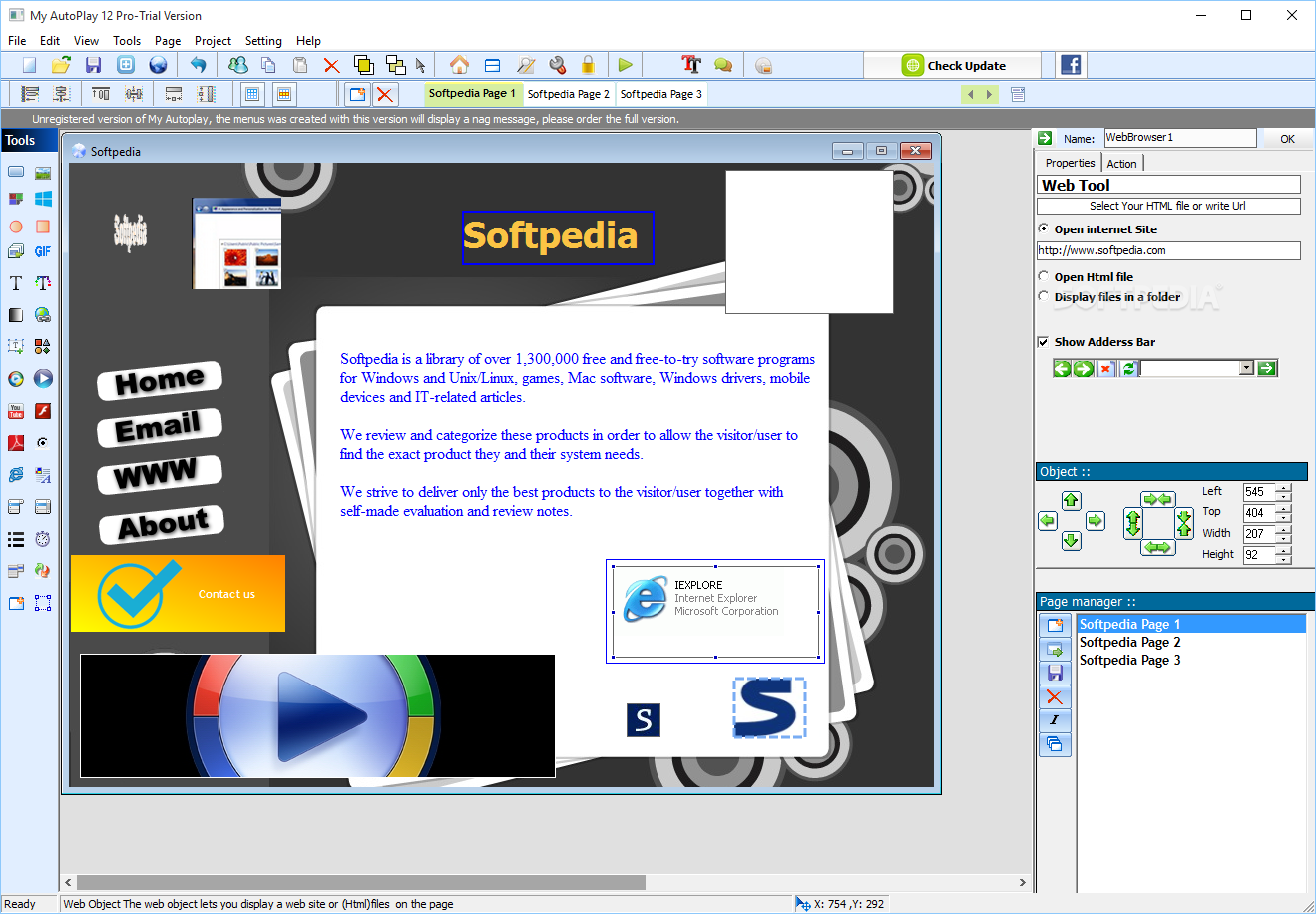This screenshot has width=1316, height=914.
Task: Click in the Name field WebBrowser1
Action: pyautogui.click(x=1179, y=138)
